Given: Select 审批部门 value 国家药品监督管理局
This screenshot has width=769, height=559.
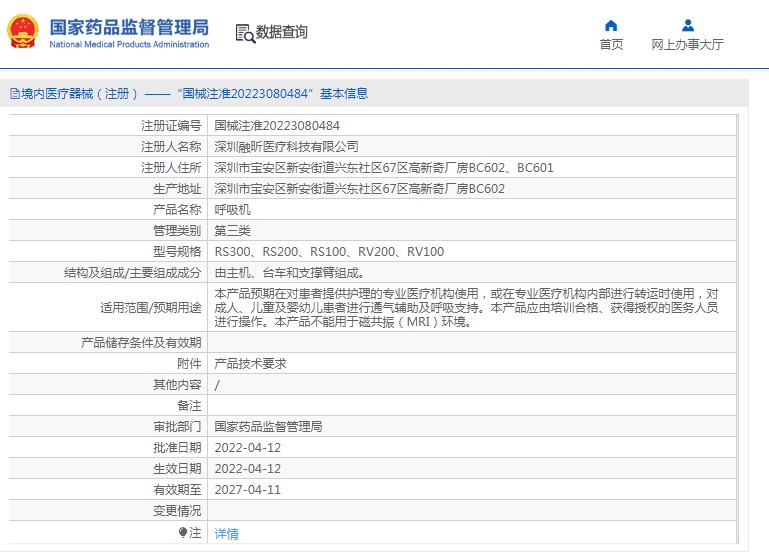Looking at the screenshot, I should pyautogui.click(x=268, y=427).
